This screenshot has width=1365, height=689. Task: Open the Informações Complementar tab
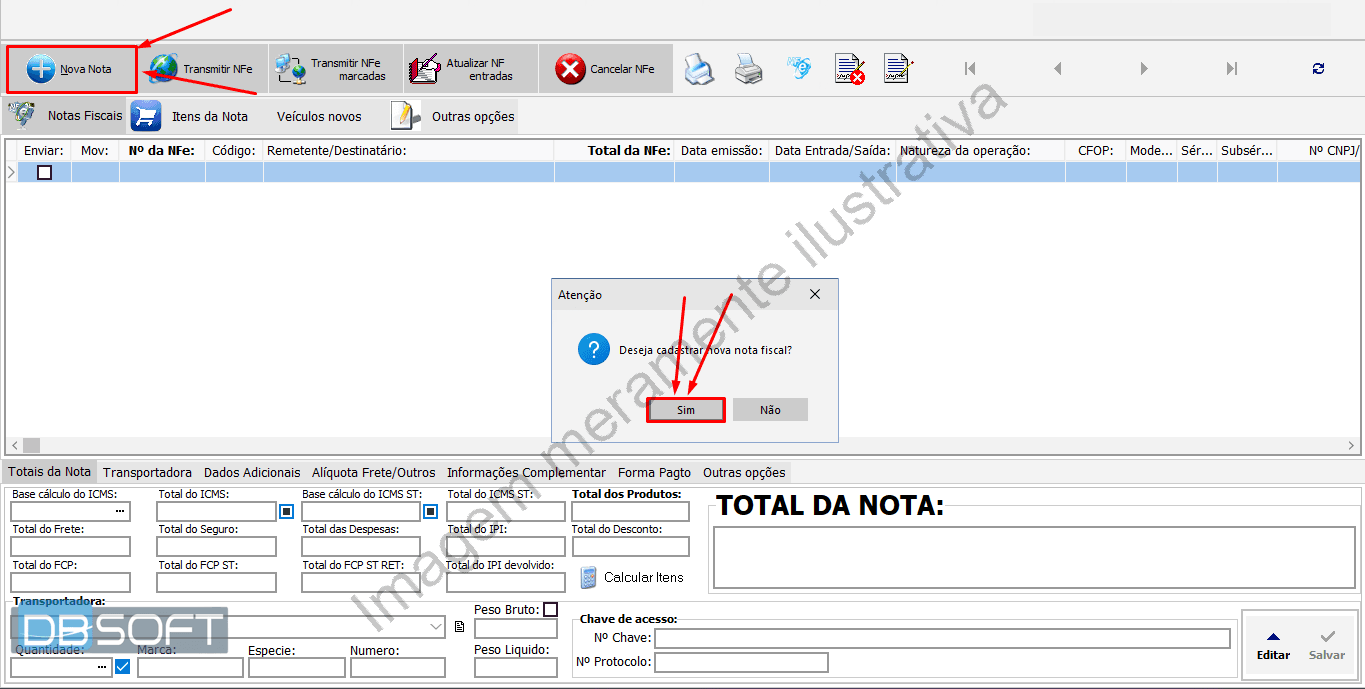tap(527, 472)
